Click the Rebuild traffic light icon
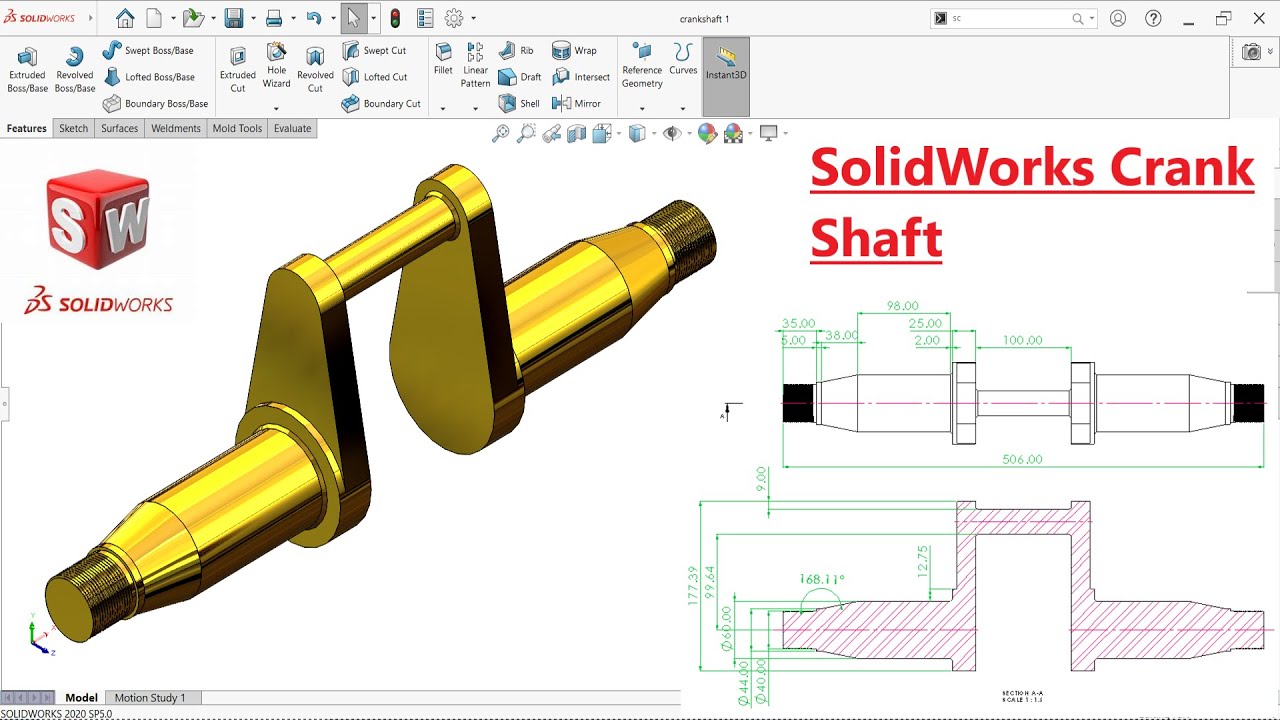The height and width of the screenshot is (720, 1280). (x=395, y=18)
